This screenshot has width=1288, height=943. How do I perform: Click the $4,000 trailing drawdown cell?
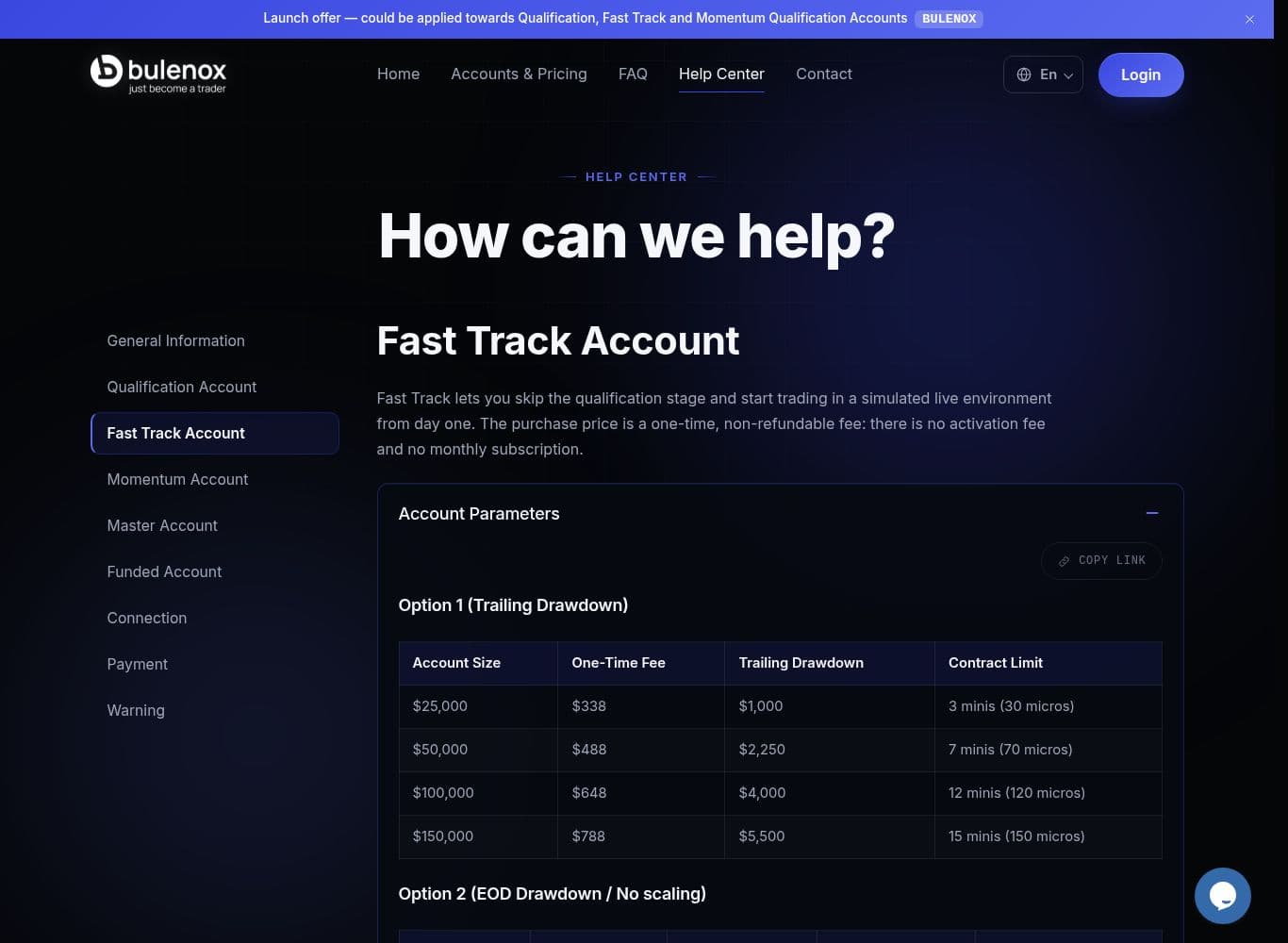tap(830, 793)
